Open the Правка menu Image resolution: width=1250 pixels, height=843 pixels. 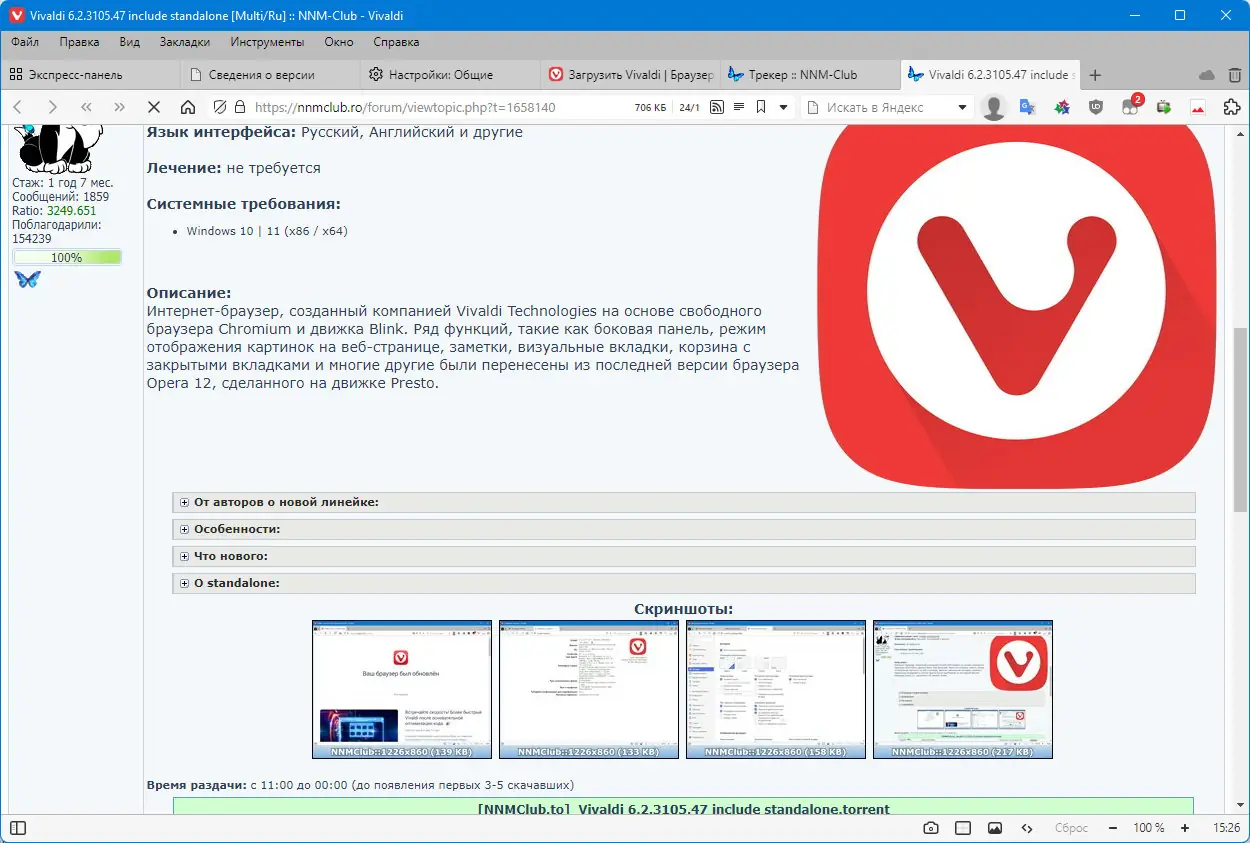[x=79, y=42]
